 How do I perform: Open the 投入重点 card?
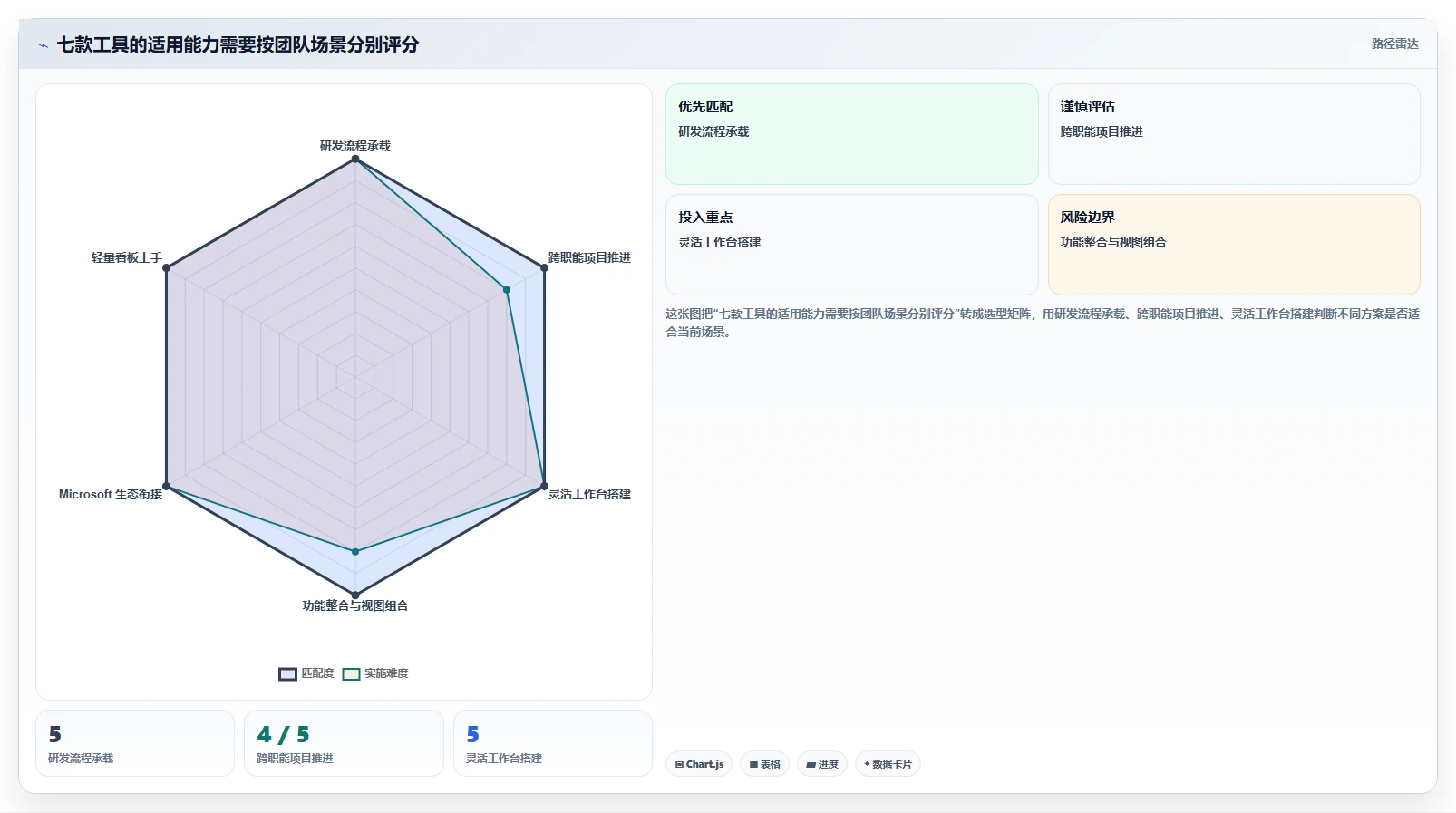pyautogui.click(x=852, y=245)
